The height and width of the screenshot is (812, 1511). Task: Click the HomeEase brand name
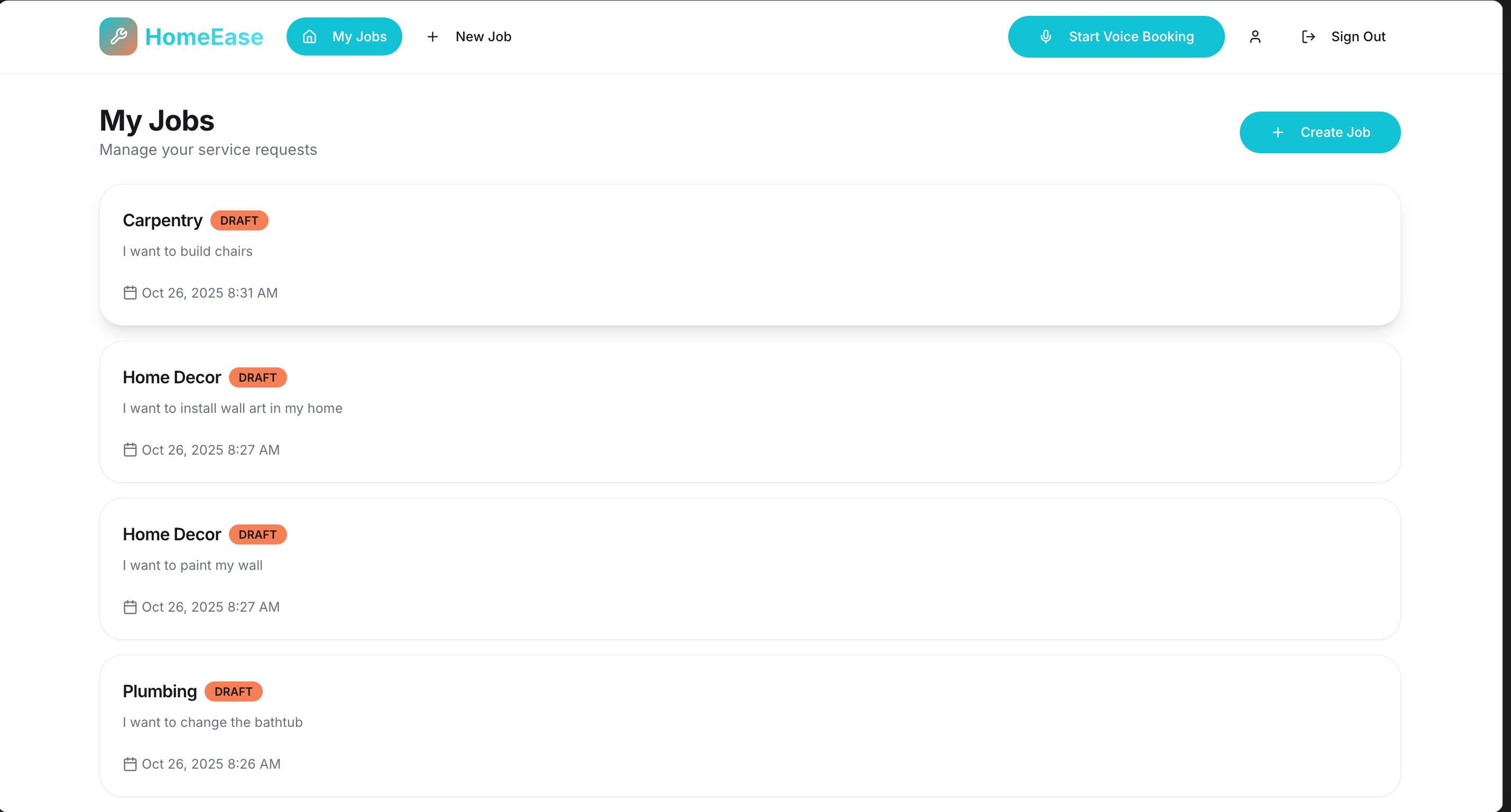(204, 37)
